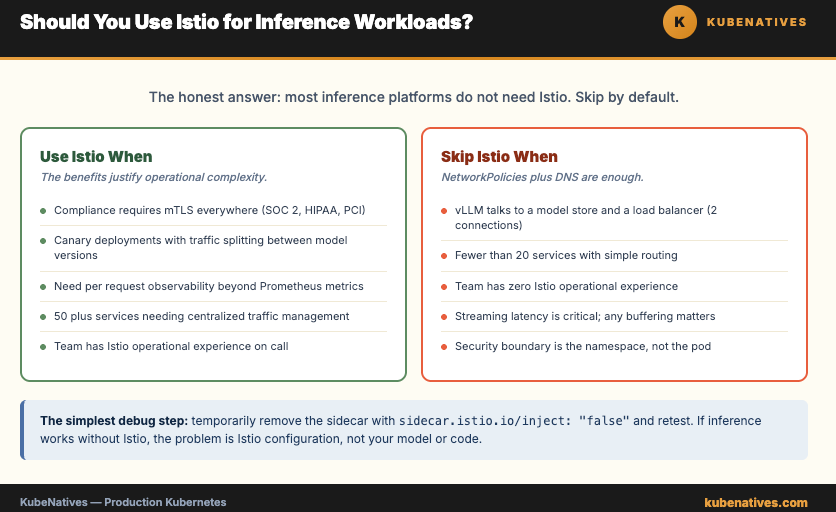Viewport: 836px width, 512px height.
Task: Select the 'Use Istio When' heading
Action: (96, 156)
